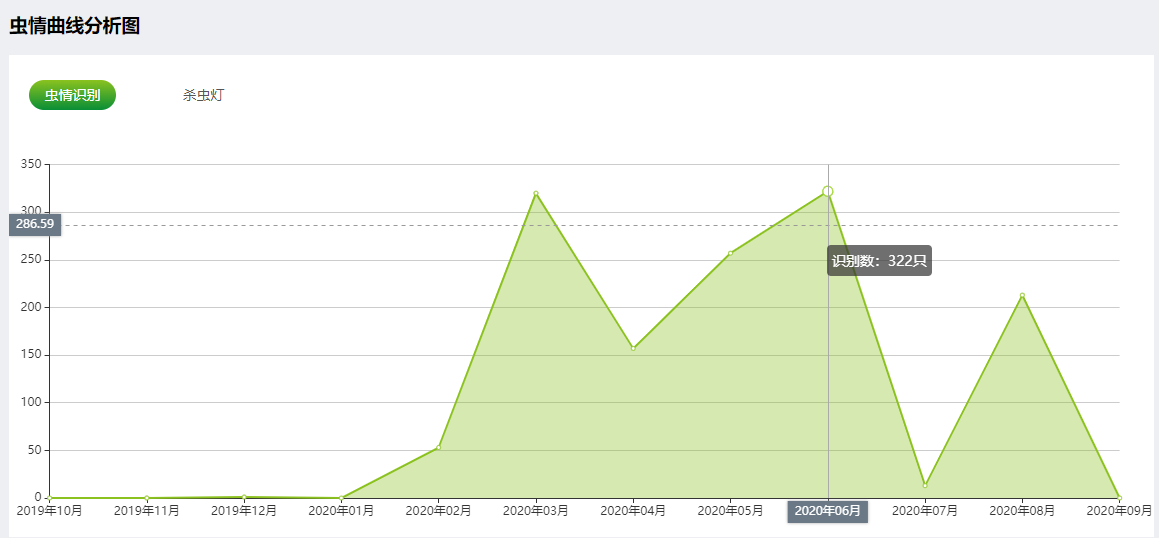Select the 2020年04月 data point marker
Image resolution: width=1159 pixels, height=538 pixels.
(633, 348)
